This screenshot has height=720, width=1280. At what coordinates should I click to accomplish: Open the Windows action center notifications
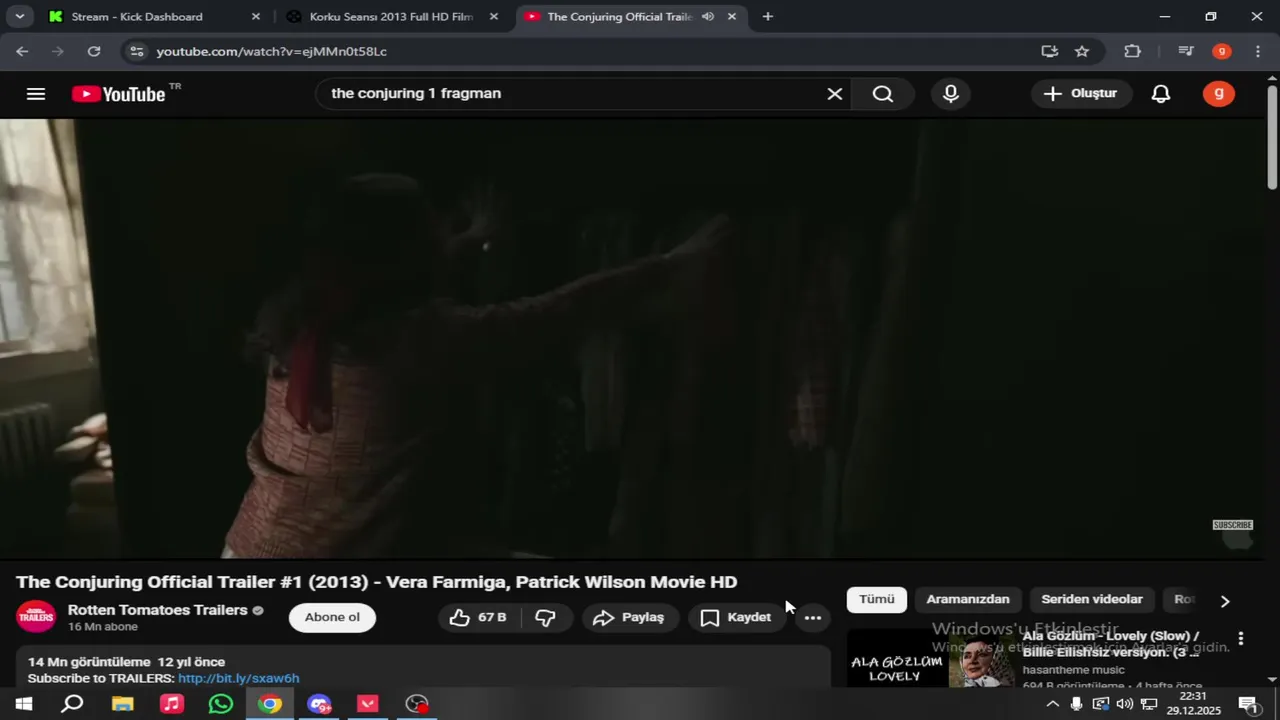point(1248,704)
